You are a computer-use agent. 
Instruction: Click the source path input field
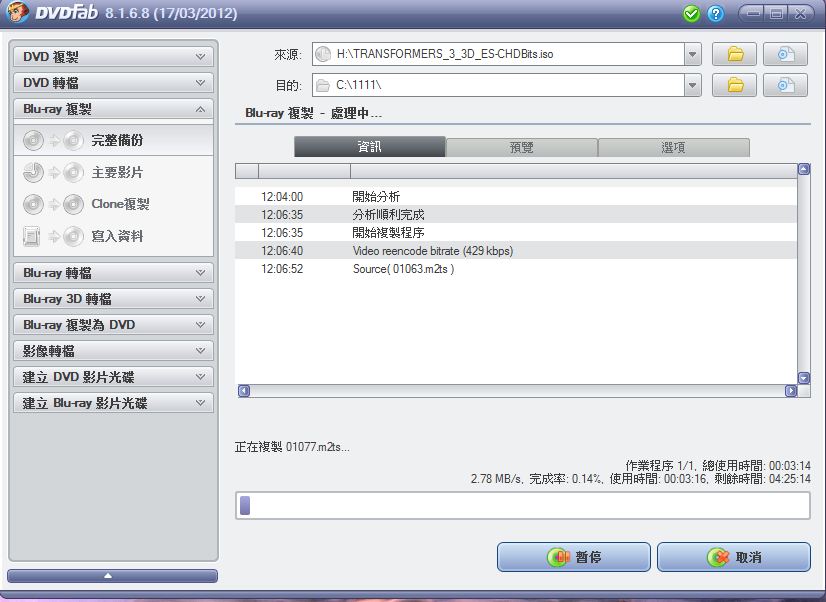click(498, 54)
